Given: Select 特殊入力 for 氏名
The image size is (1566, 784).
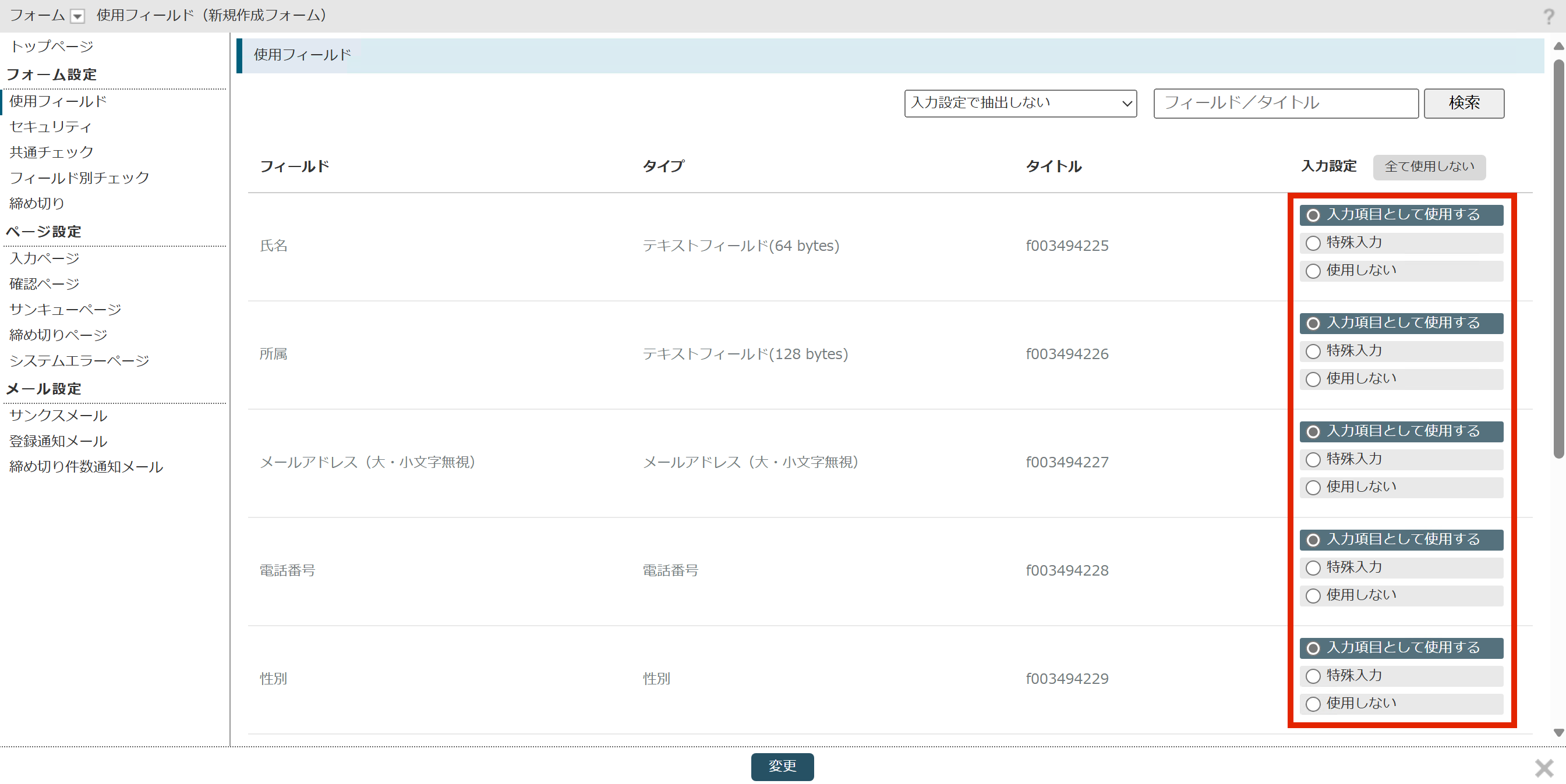Looking at the screenshot, I should coord(1401,243).
